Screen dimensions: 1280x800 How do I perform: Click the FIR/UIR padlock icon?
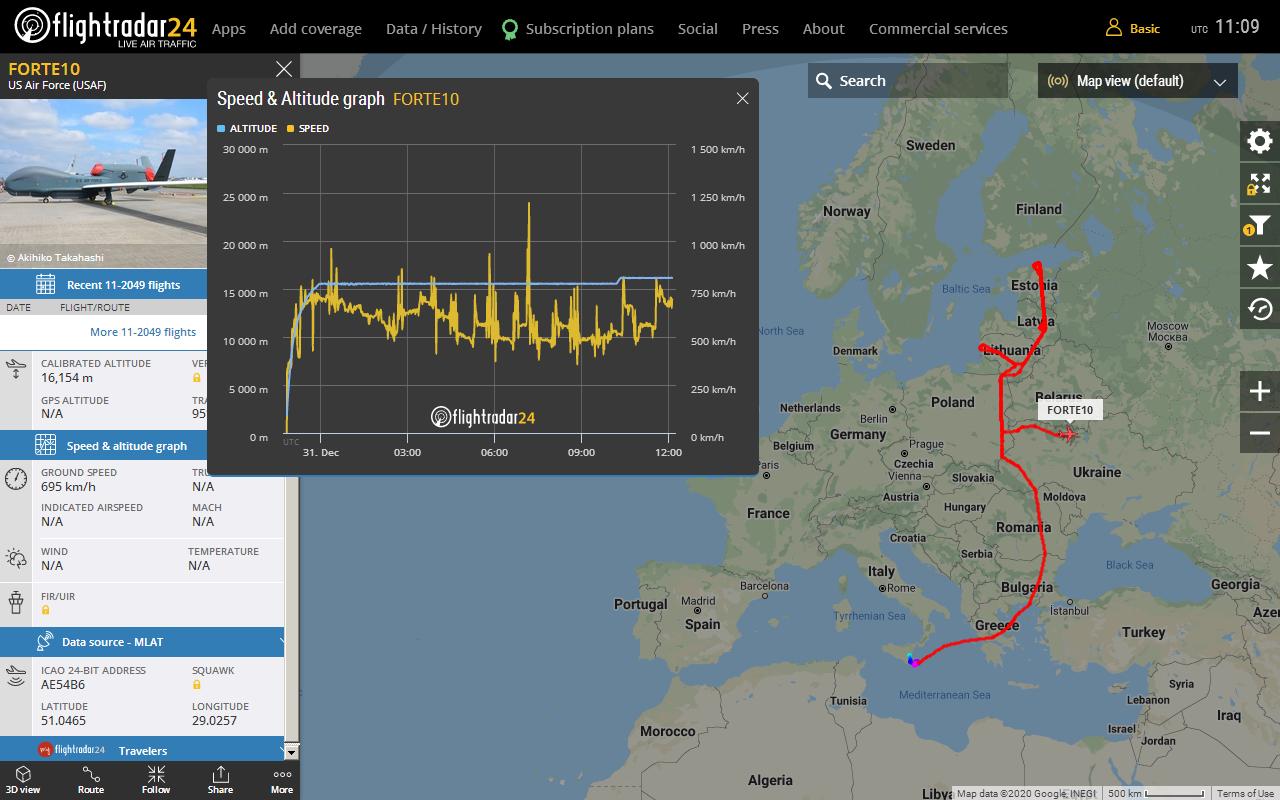[x=46, y=610]
